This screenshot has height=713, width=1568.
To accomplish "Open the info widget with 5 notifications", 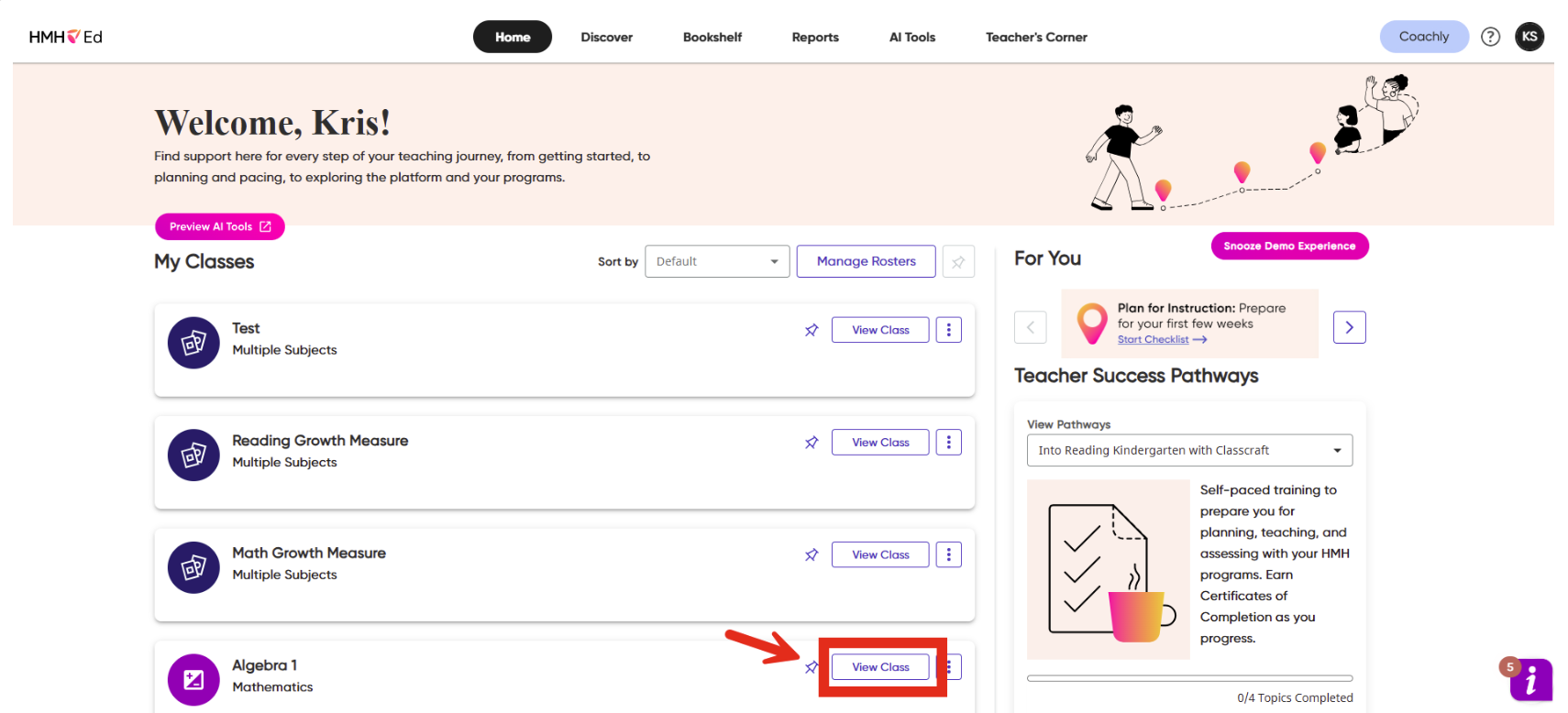I will pyautogui.click(x=1530, y=680).
